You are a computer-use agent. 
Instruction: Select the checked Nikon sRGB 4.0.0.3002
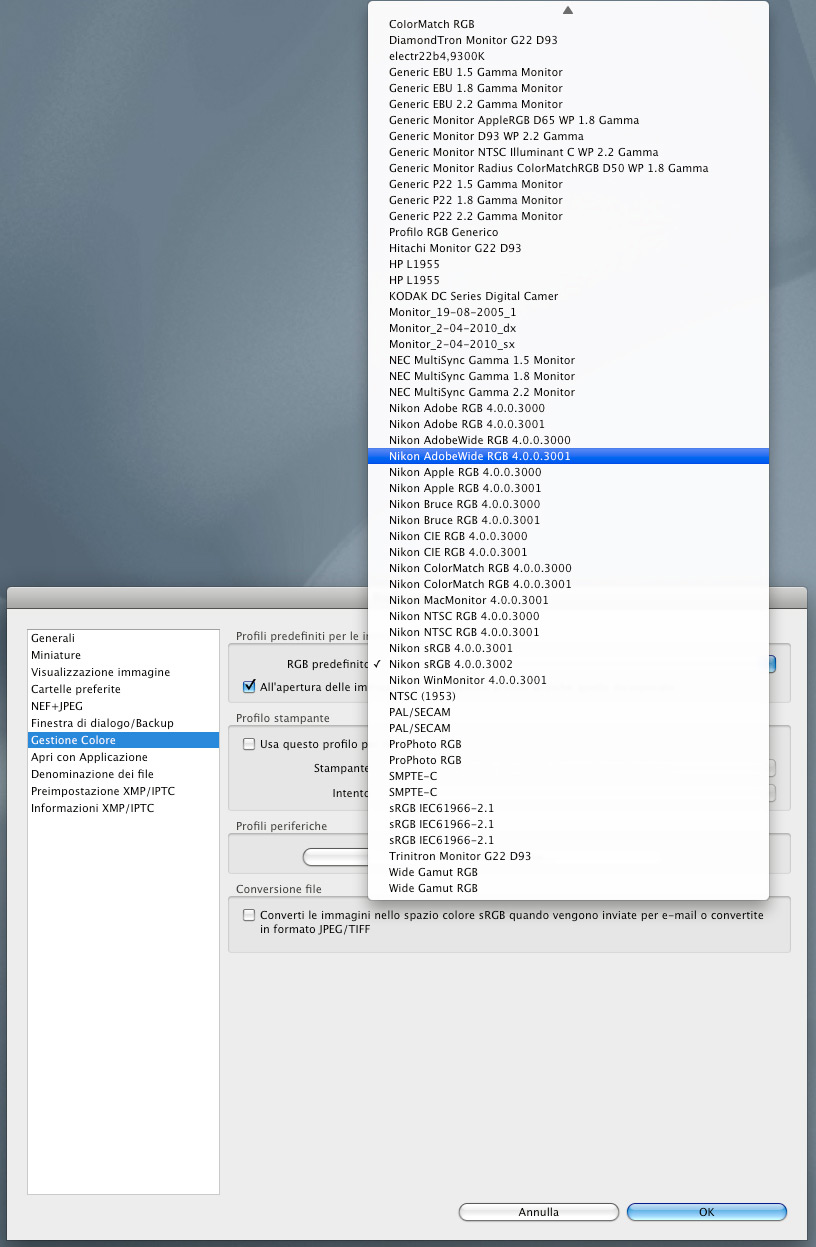click(568, 664)
